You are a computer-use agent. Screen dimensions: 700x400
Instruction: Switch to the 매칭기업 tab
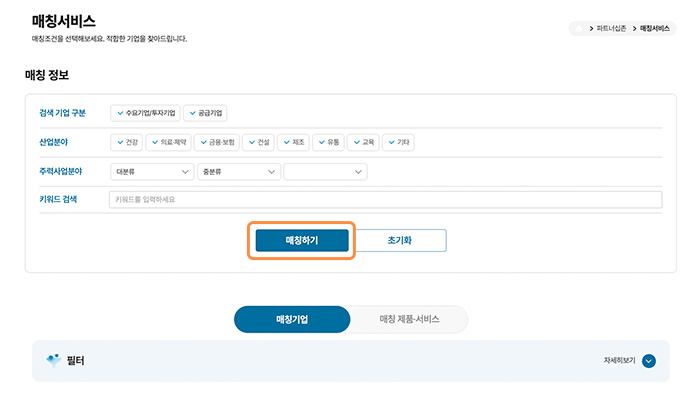point(292,319)
